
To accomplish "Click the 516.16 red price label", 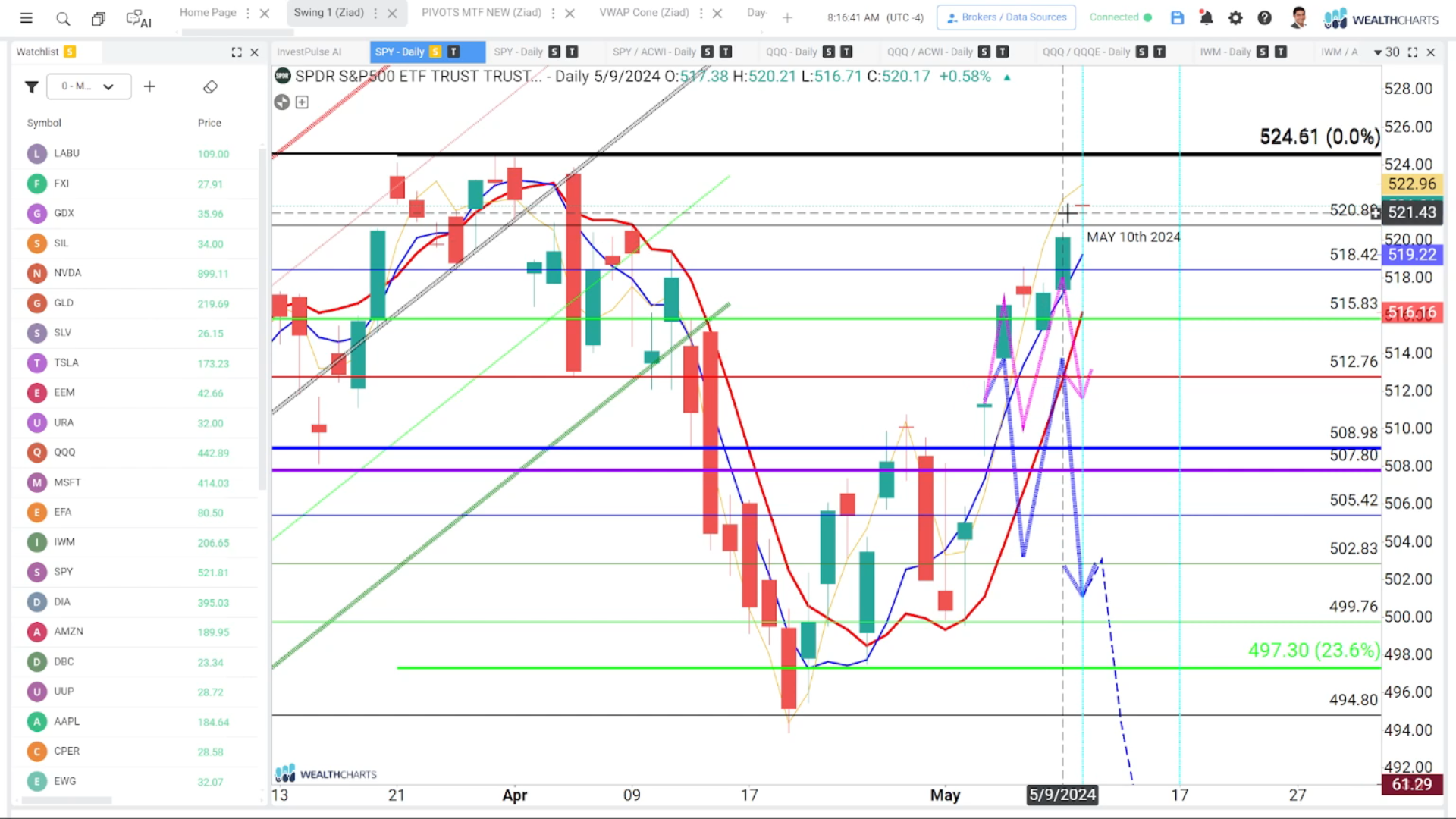I will pos(1412,312).
